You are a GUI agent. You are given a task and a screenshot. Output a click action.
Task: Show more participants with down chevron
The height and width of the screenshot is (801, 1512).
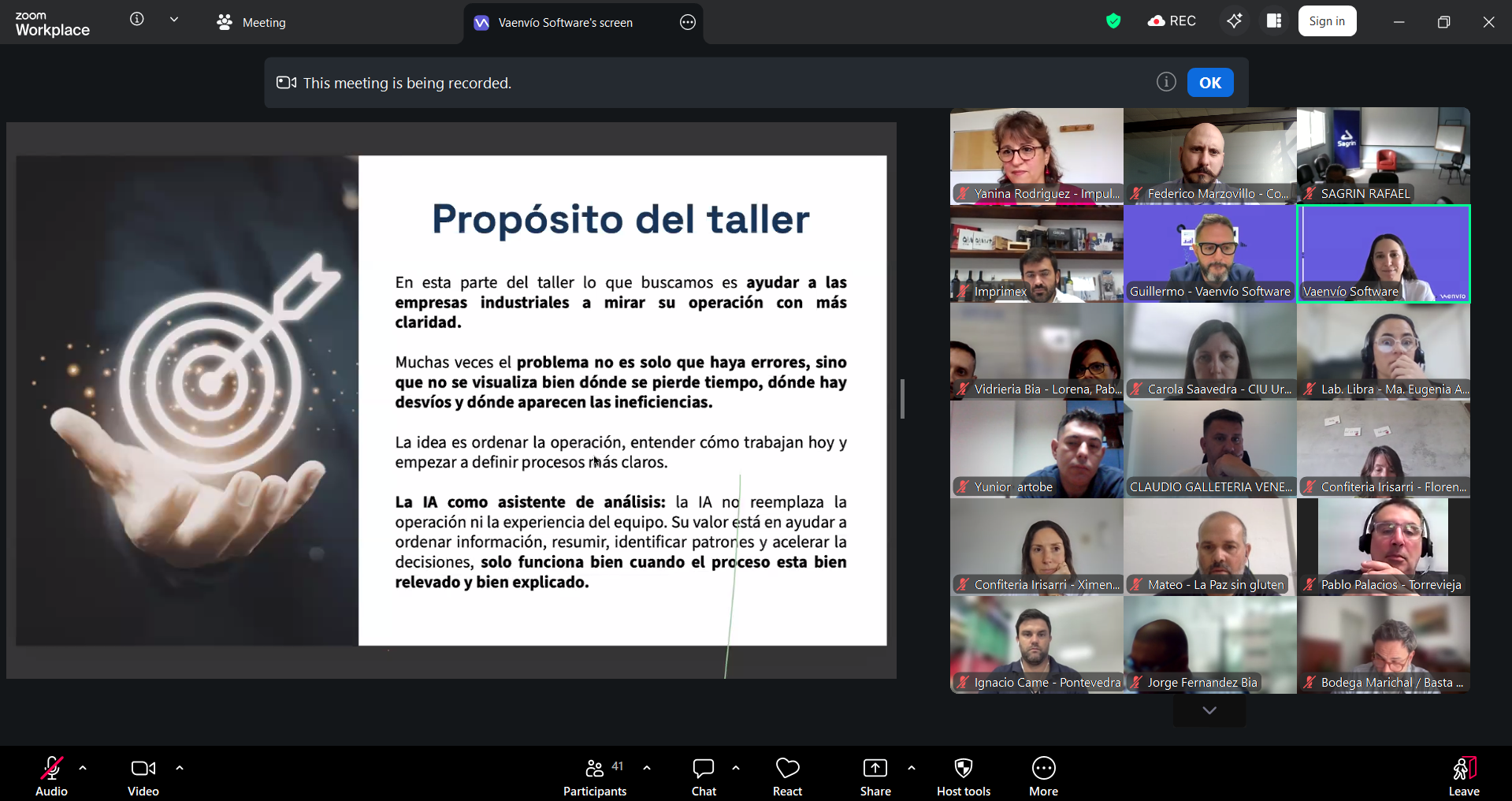pos(1209,710)
